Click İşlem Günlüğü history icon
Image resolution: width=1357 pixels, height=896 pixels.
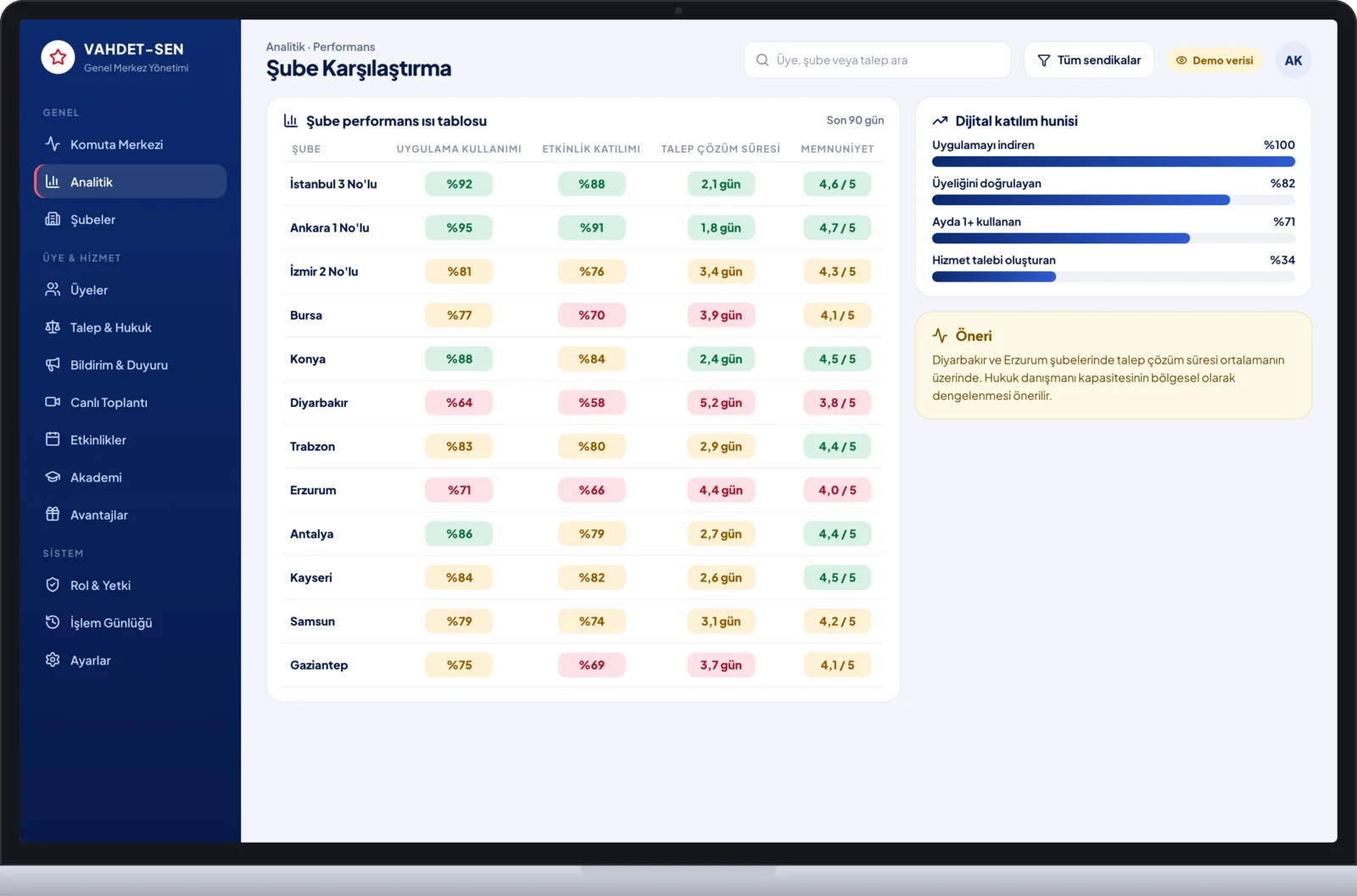pyautogui.click(x=53, y=622)
